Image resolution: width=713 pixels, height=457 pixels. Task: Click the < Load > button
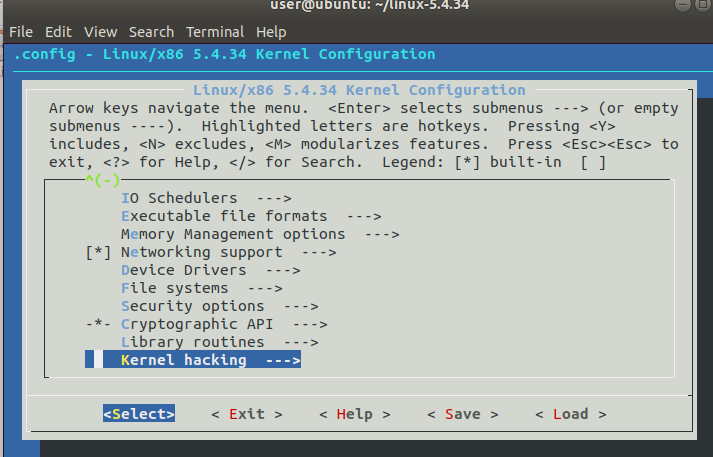[x=571, y=414]
